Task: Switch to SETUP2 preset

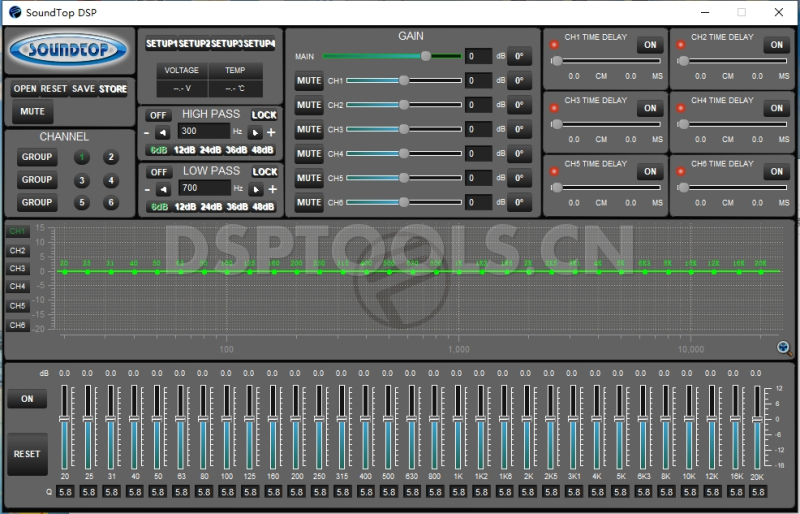Action: pos(194,43)
